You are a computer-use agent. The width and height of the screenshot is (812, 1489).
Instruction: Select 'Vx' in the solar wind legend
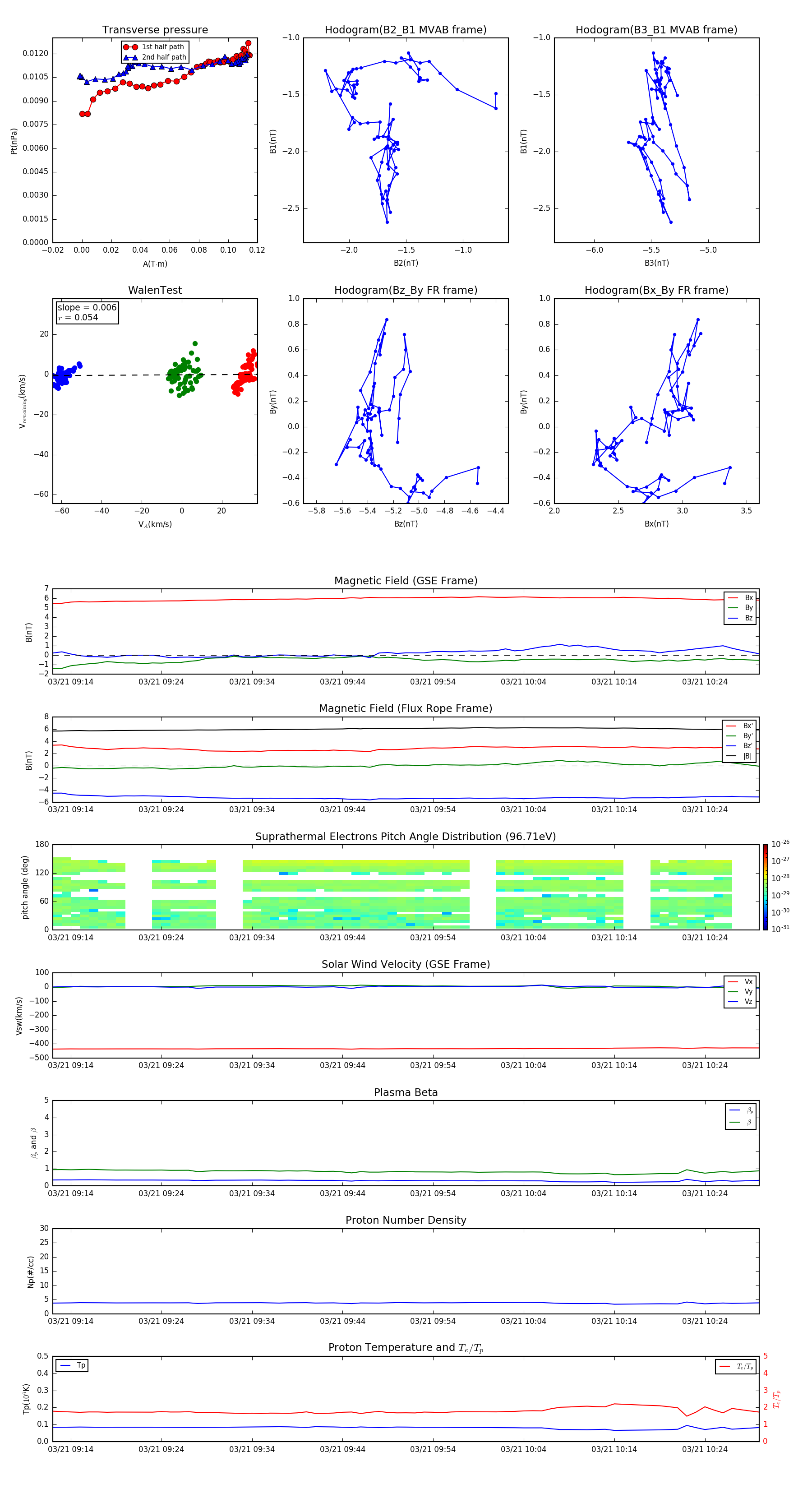pos(740,981)
